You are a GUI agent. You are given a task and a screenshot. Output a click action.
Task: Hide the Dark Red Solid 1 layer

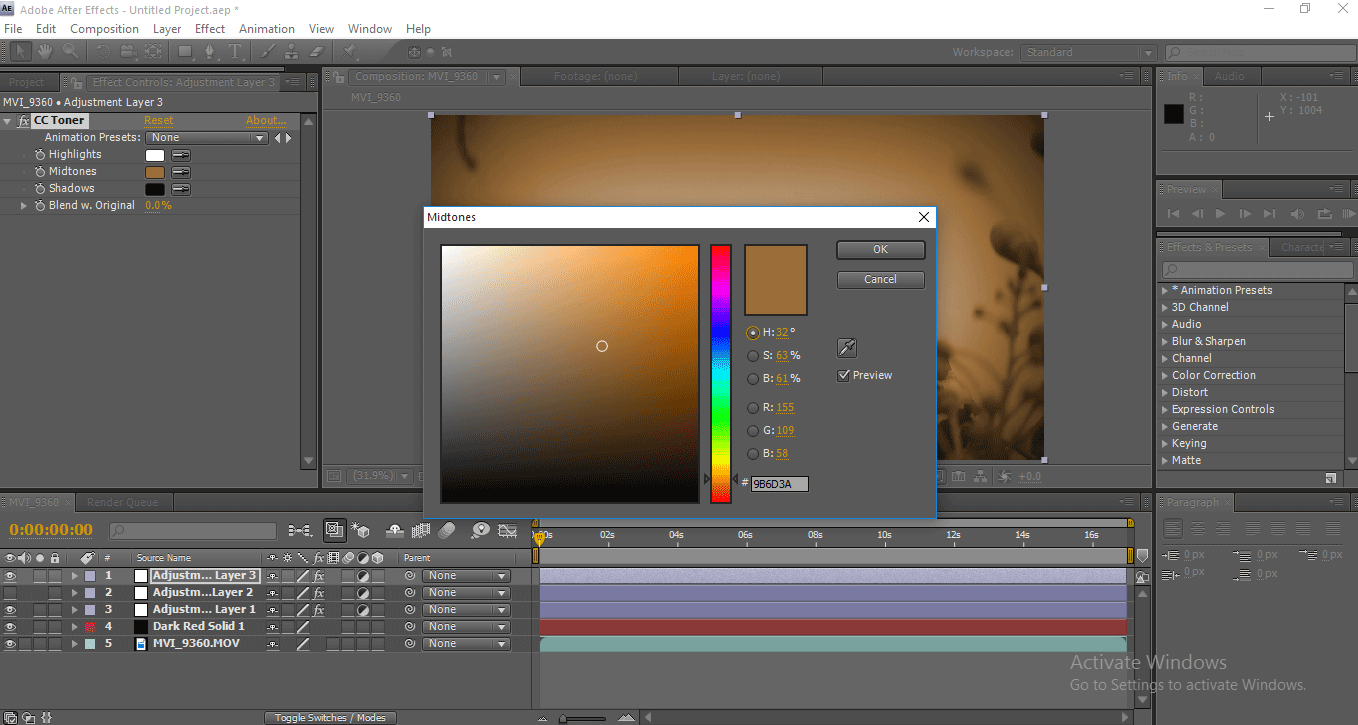(10, 627)
